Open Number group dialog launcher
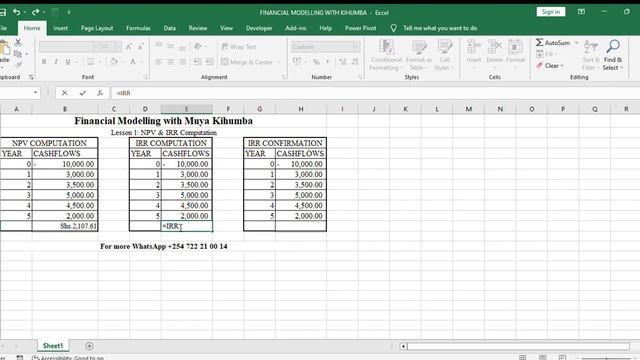The width and height of the screenshot is (640, 360). (x=360, y=77)
